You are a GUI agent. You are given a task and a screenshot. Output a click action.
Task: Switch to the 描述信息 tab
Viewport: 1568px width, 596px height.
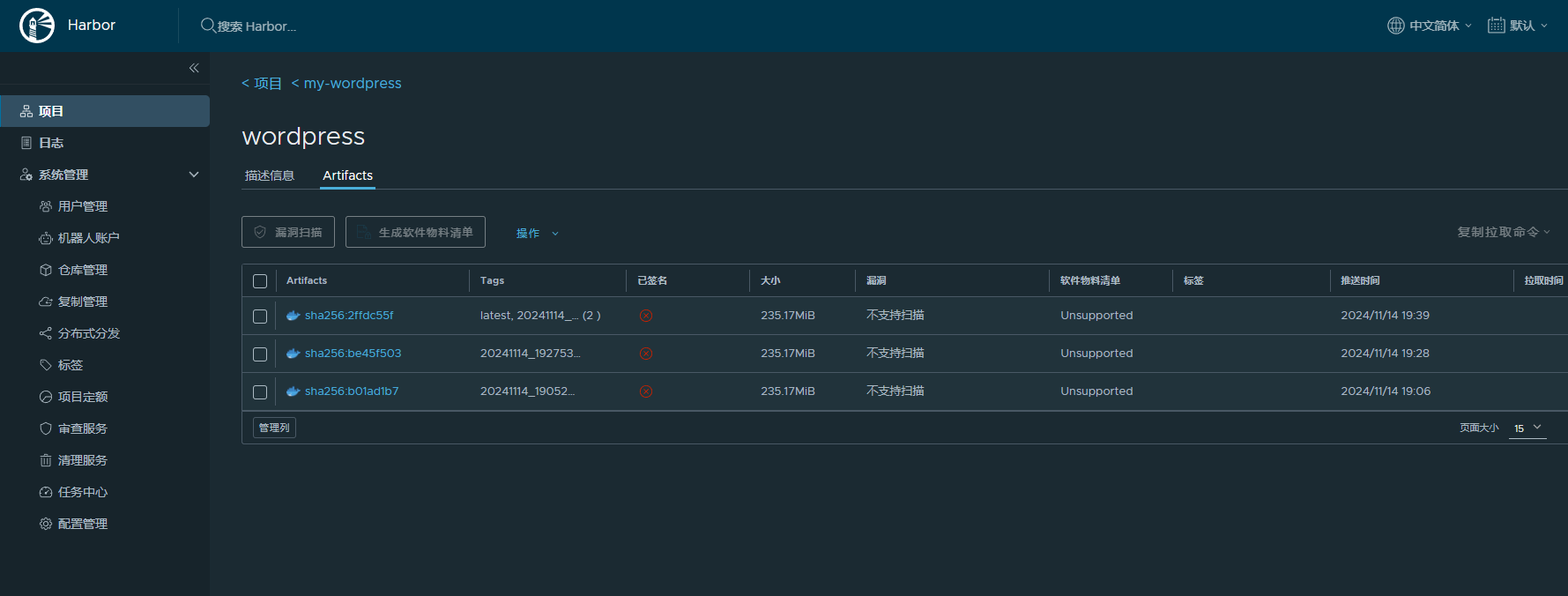click(x=270, y=175)
